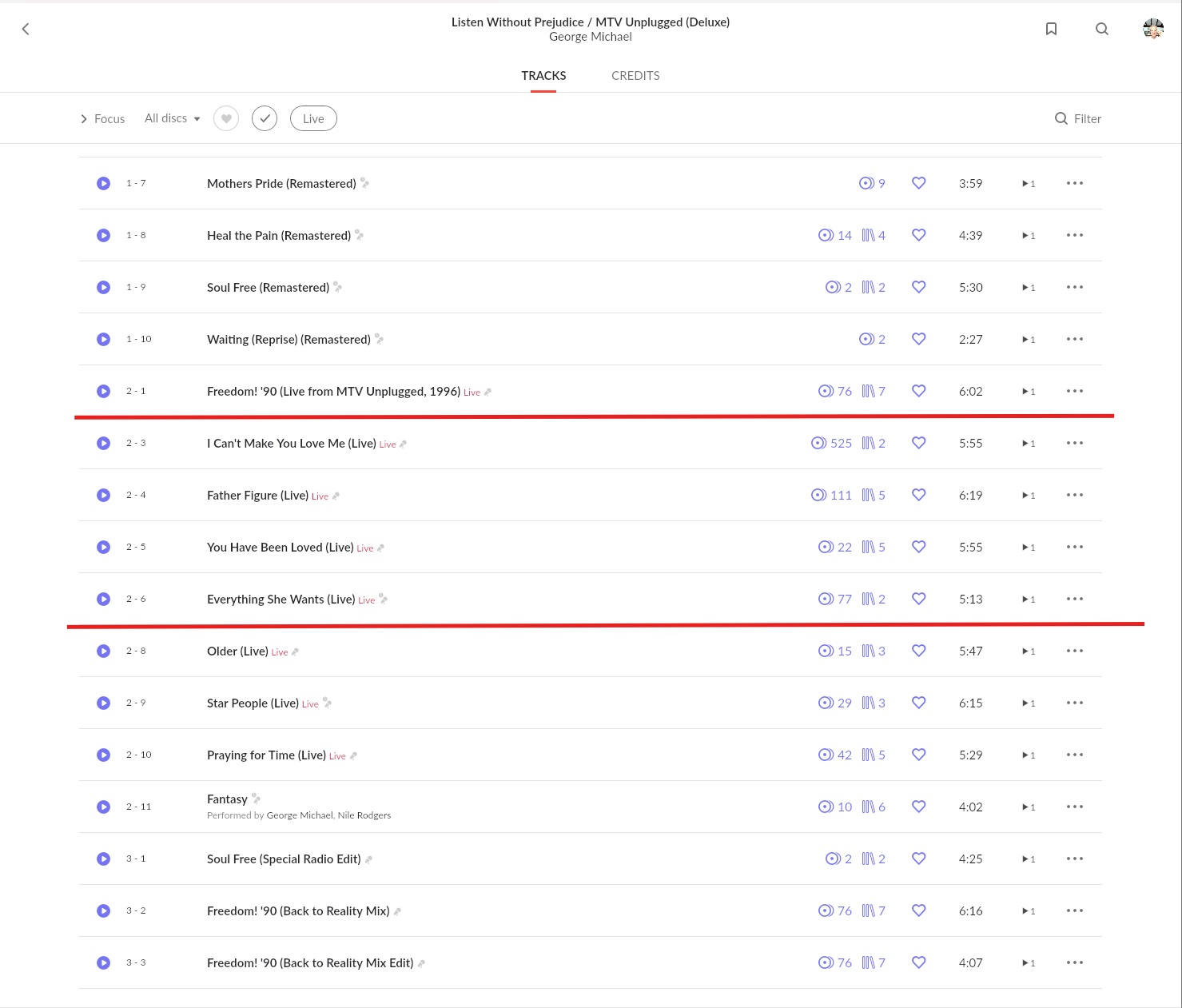Open the user profile avatar
The image size is (1182, 1008).
coord(1152,29)
